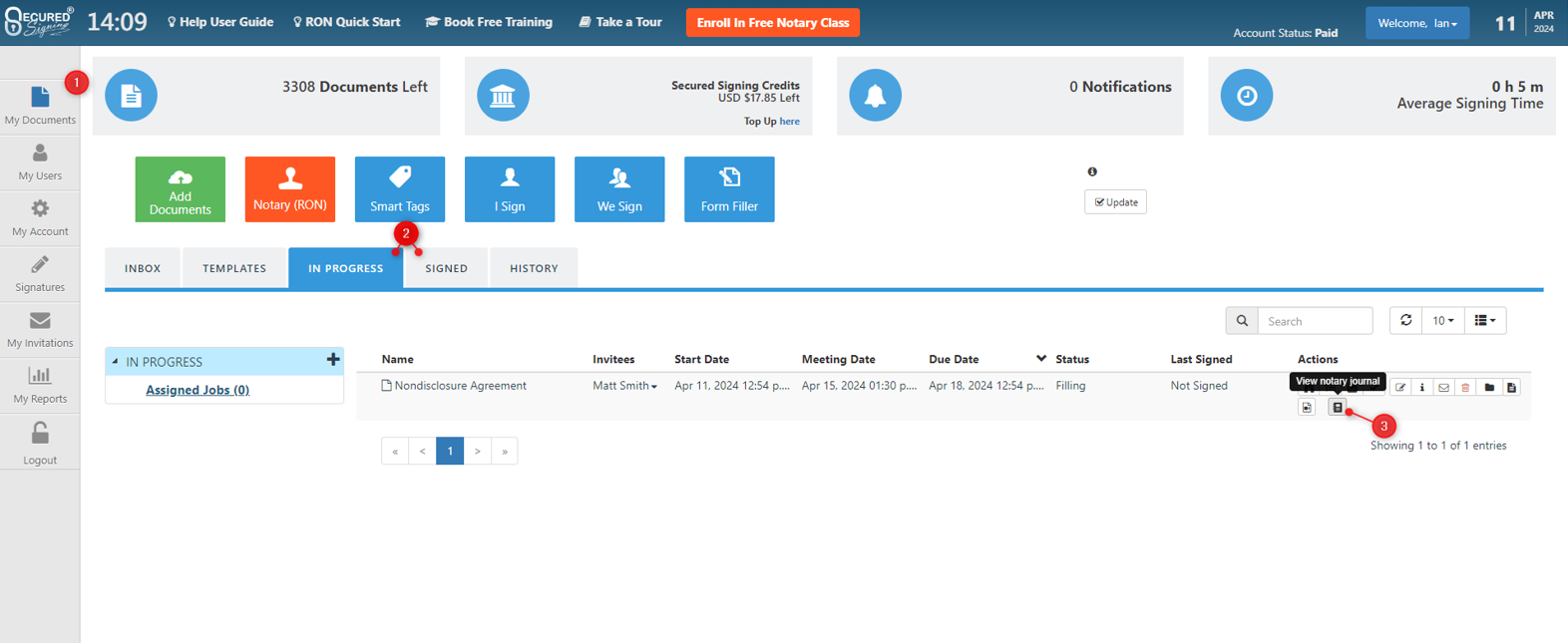Open the 10 entries per page dropdown
This screenshot has width=1568, height=643.
pos(1442,321)
